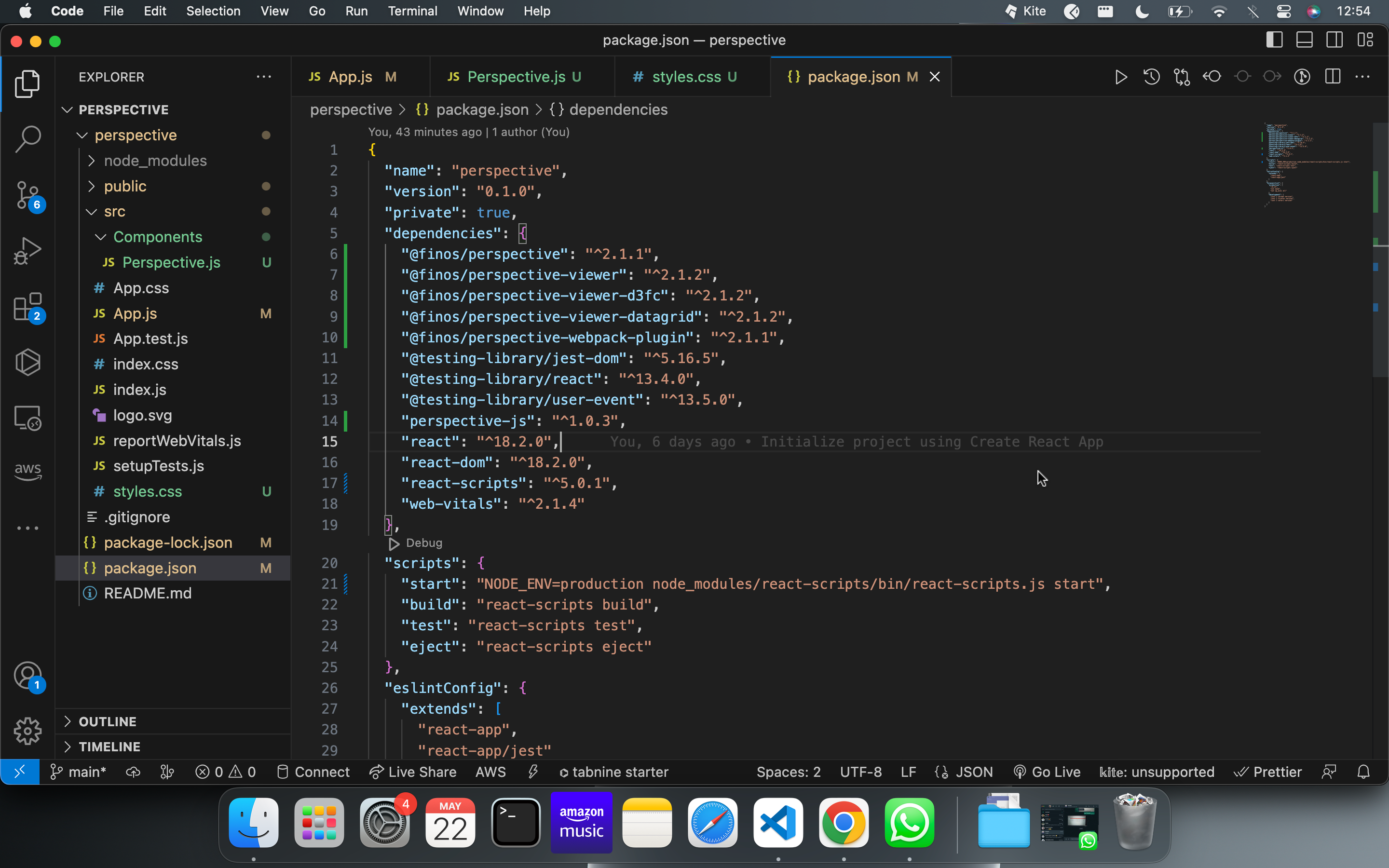This screenshot has width=1389, height=868.
Task: Open the Extensions view
Action: coord(27,307)
